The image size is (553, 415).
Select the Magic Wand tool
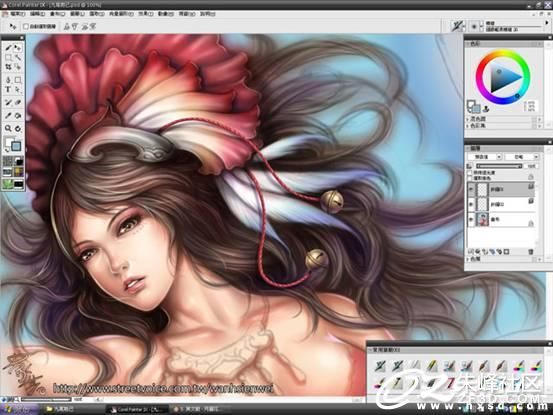[x=18, y=57]
